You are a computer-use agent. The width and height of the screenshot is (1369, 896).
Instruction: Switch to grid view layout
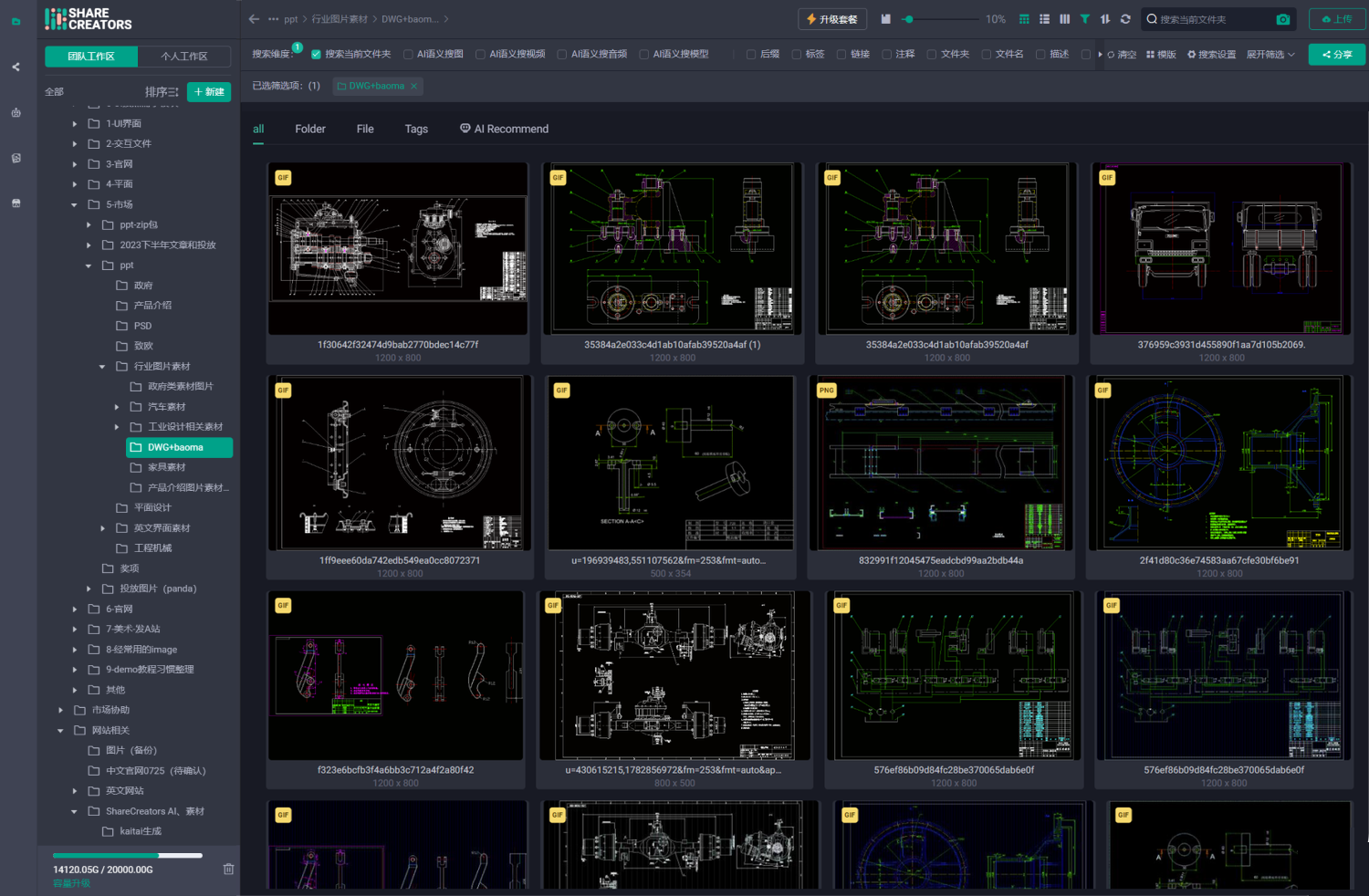pos(1024,19)
